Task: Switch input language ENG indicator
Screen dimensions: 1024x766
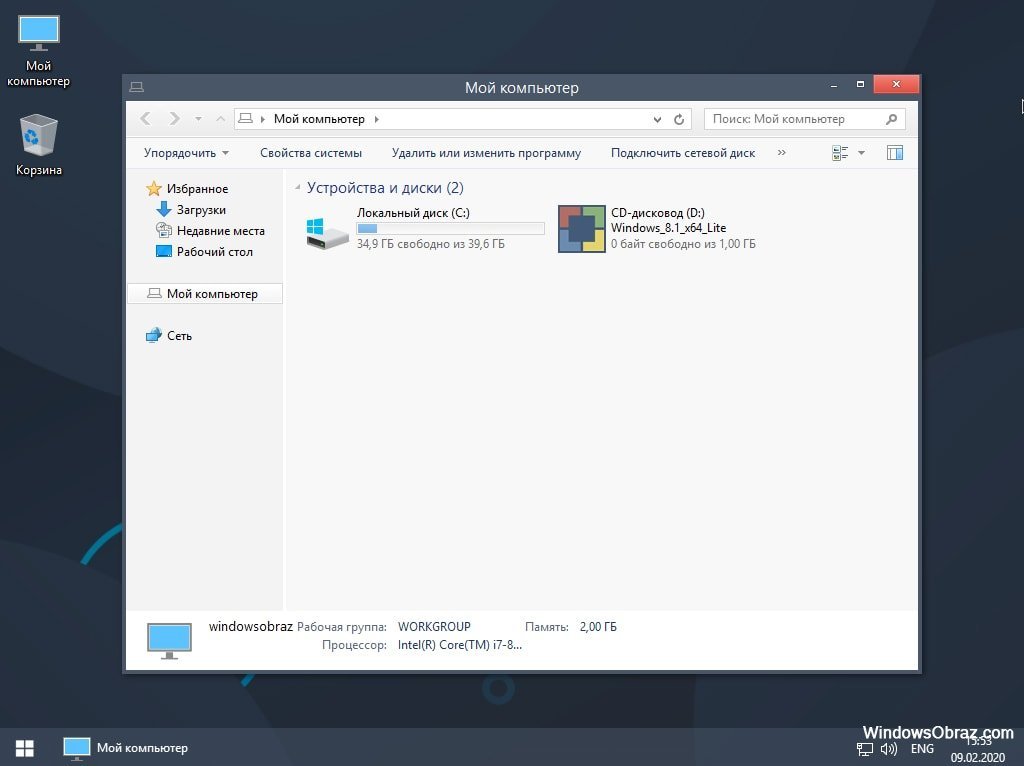Action: pos(922,749)
